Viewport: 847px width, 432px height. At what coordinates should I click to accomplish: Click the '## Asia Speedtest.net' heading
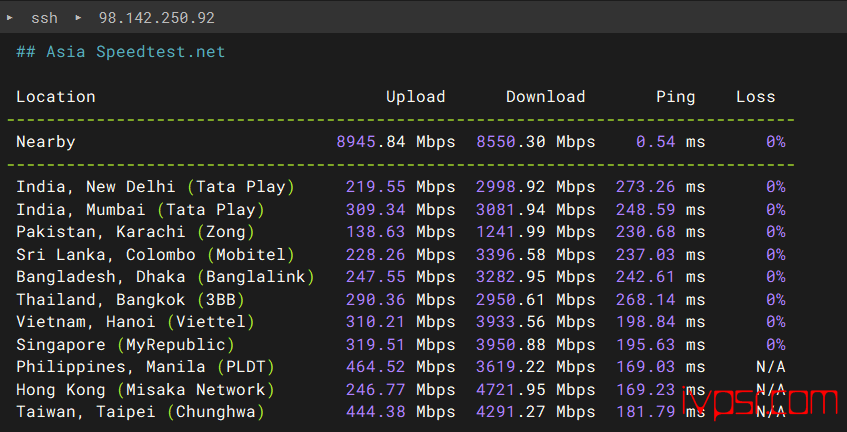[x=120, y=52]
